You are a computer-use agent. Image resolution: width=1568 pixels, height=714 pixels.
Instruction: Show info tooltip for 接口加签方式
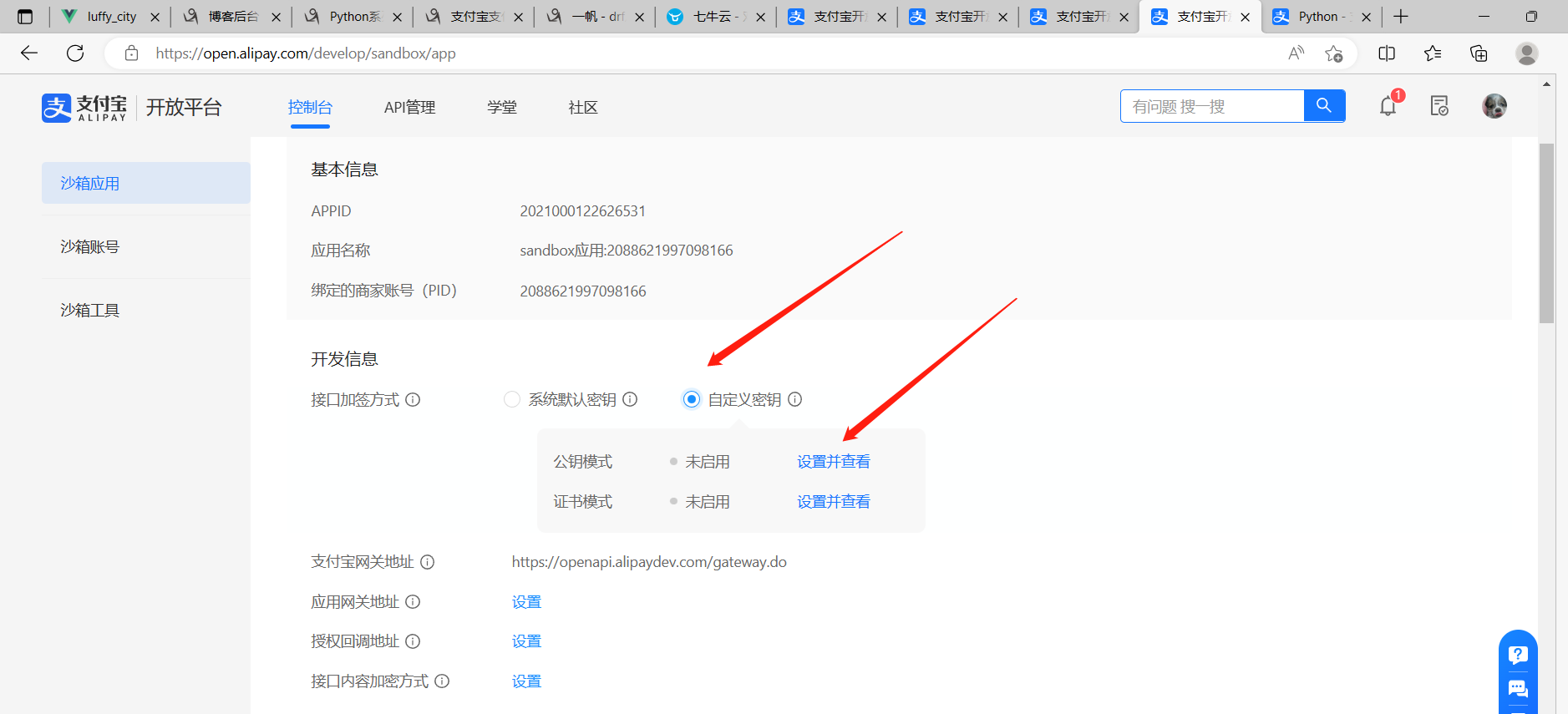tap(413, 400)
